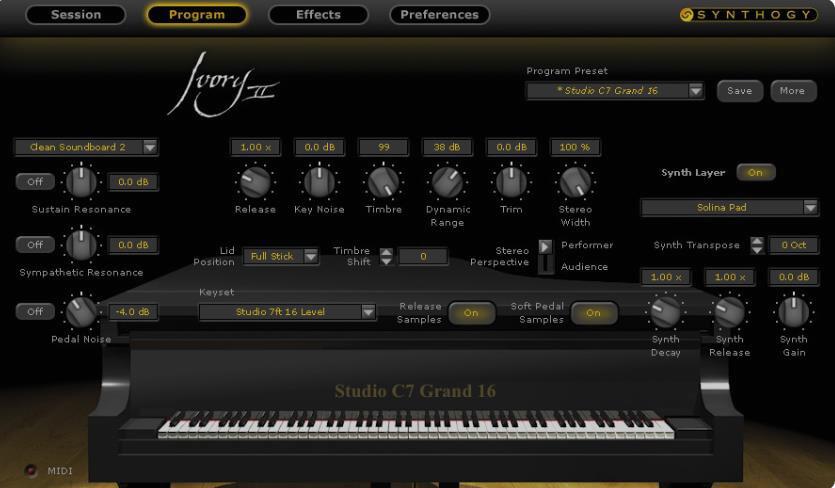Viewport: 835px width, 488px height.
Task: Toggle Sympathetic Resonance Off button
Action: click(35, 245)
